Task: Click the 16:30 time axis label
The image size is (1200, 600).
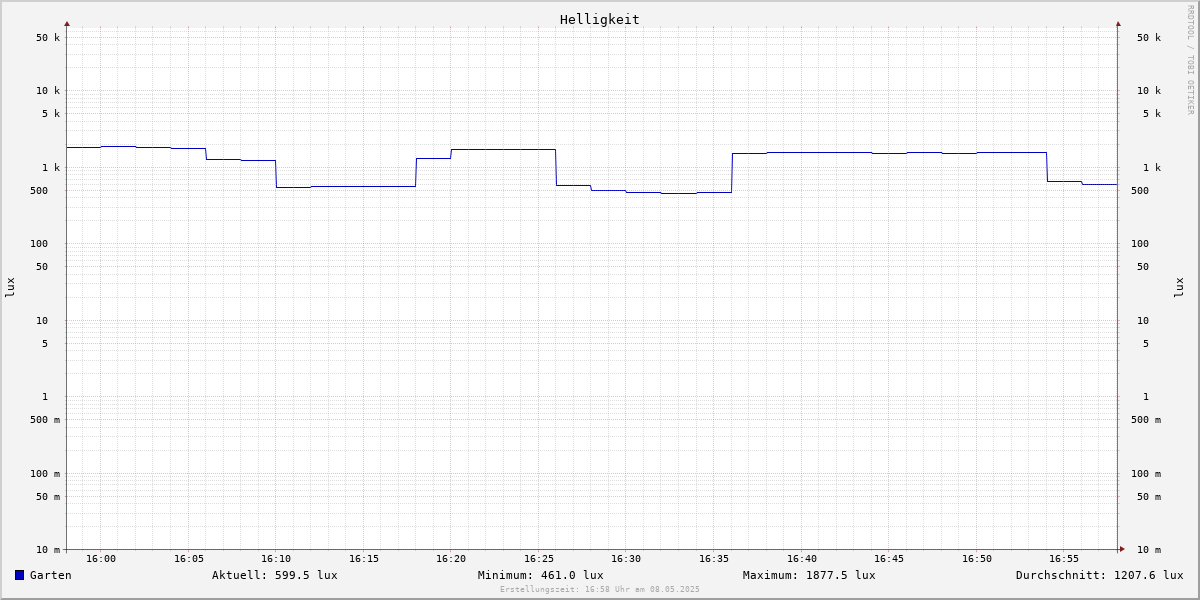Action: [626, 559]
